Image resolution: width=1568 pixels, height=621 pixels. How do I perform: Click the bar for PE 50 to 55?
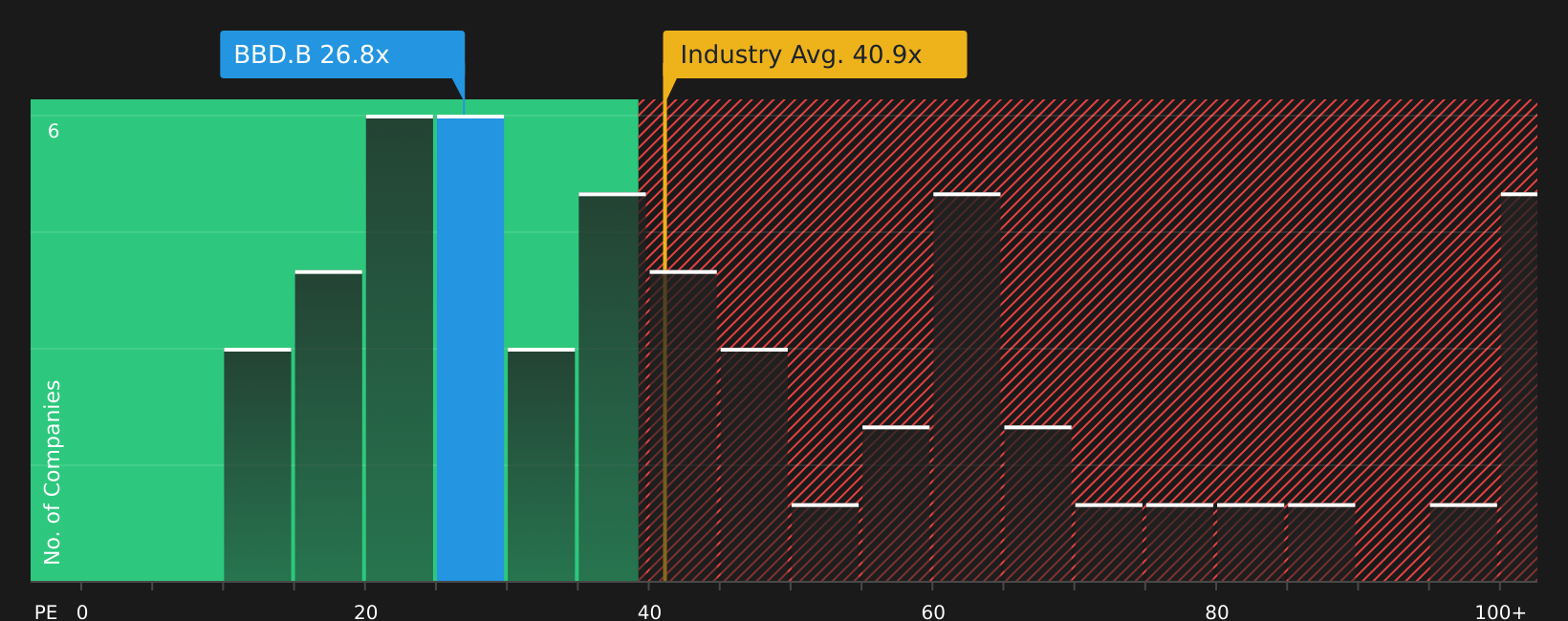pyautogui.click(x=825, y=543)
